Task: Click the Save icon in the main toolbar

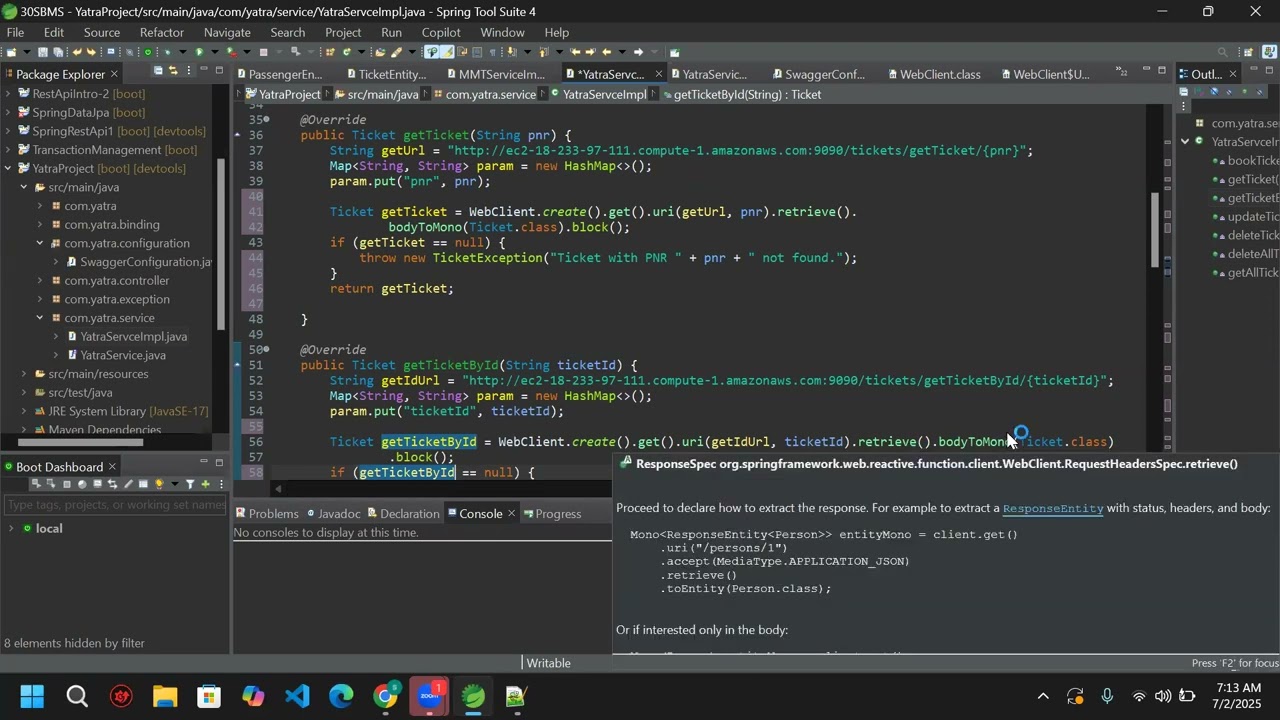Action: coord(42,52)
